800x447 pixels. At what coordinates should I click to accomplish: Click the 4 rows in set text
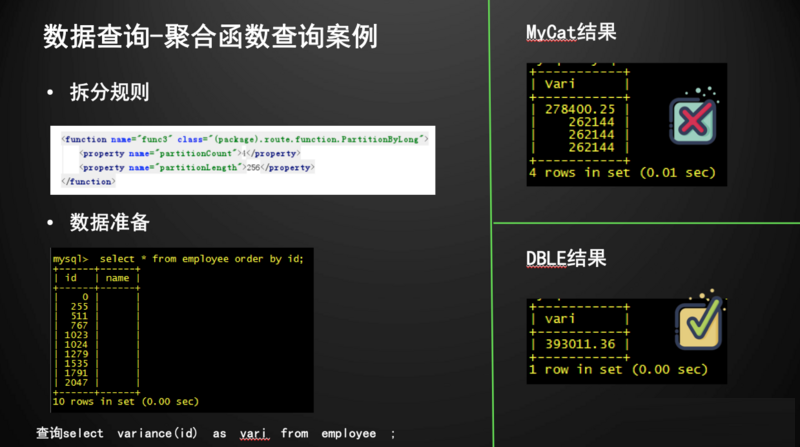[622, 172]
